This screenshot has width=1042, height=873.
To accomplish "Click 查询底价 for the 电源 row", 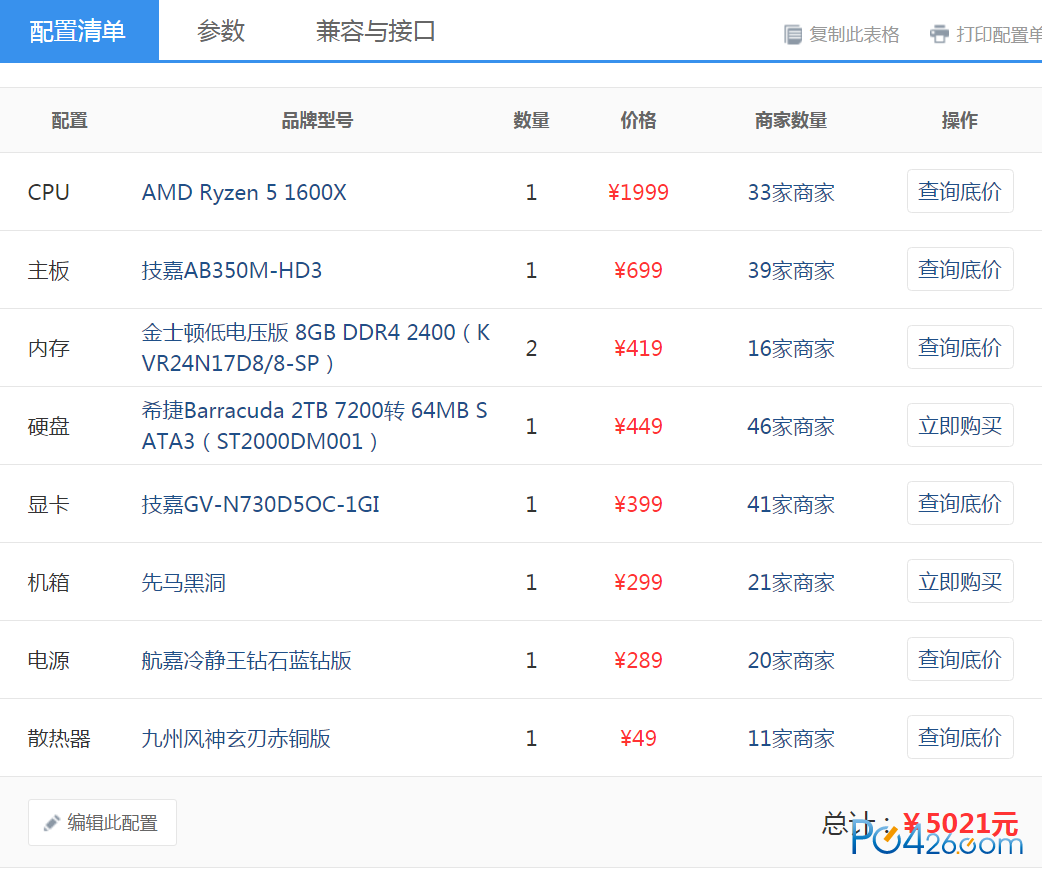I will click(960, 659).
